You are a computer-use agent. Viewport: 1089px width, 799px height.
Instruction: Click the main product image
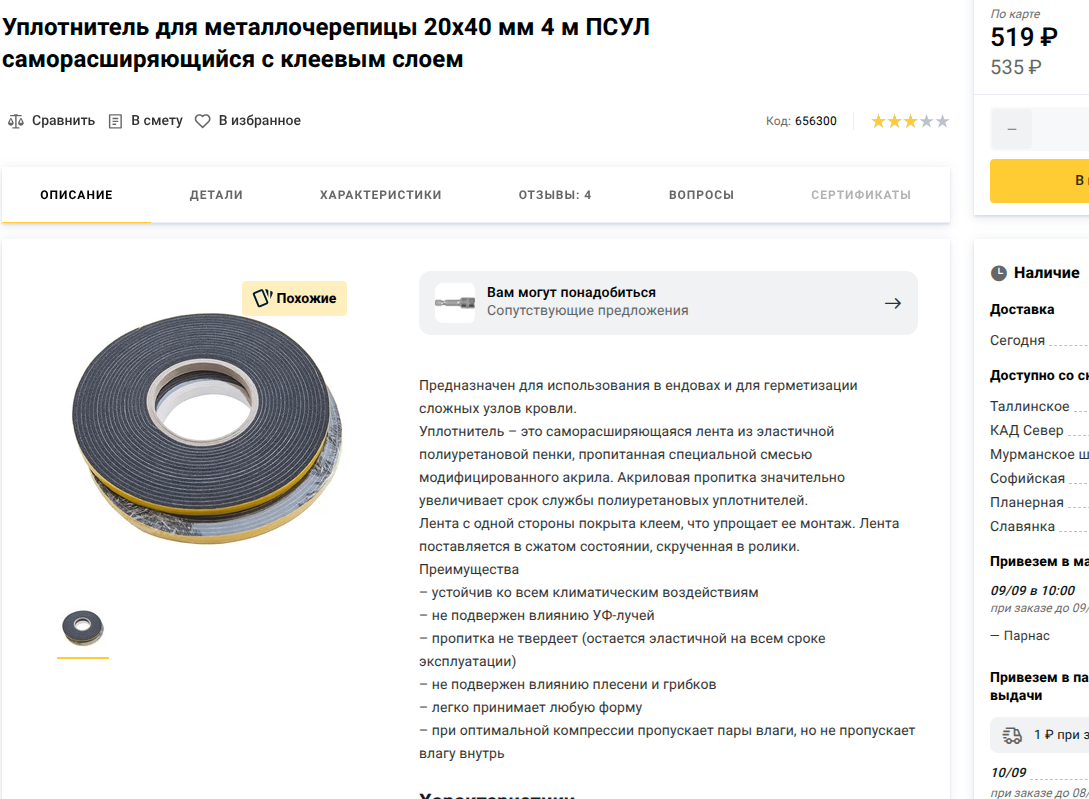point(207,429)
